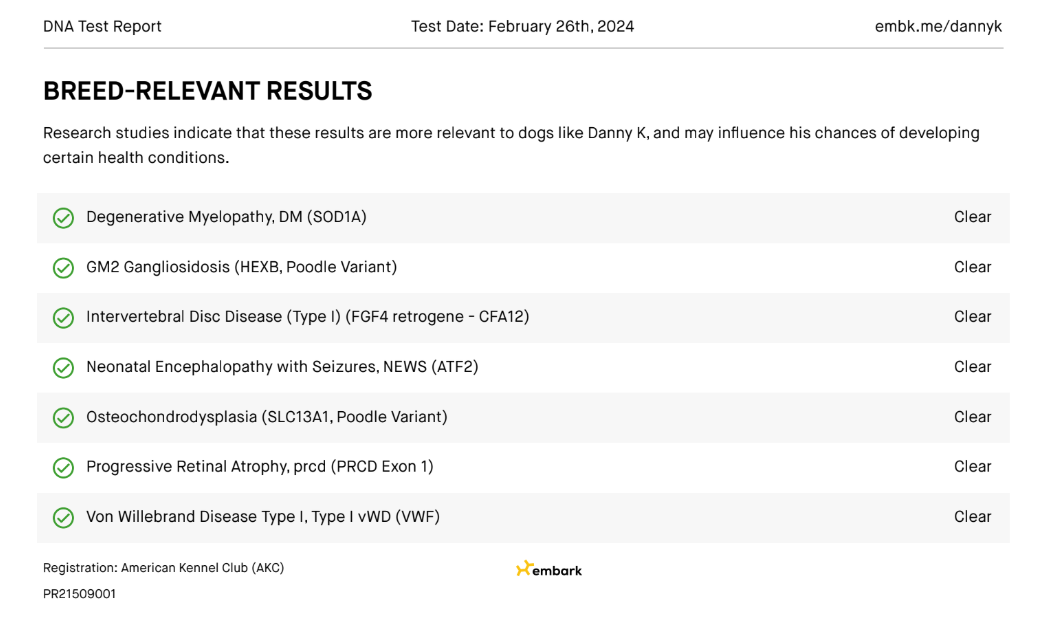Image resolution: width=1041 pixels, height=630 pixels.
Task: Click the Neonatal Encephalopathy with Seizures label
Action: point(282,367)
